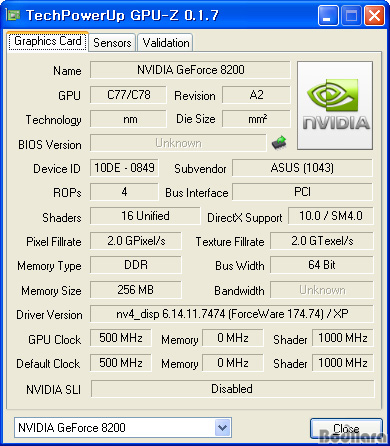The image size is (390, 446).
Task: Click the Die Size mm² field
Action: [256, 119]
